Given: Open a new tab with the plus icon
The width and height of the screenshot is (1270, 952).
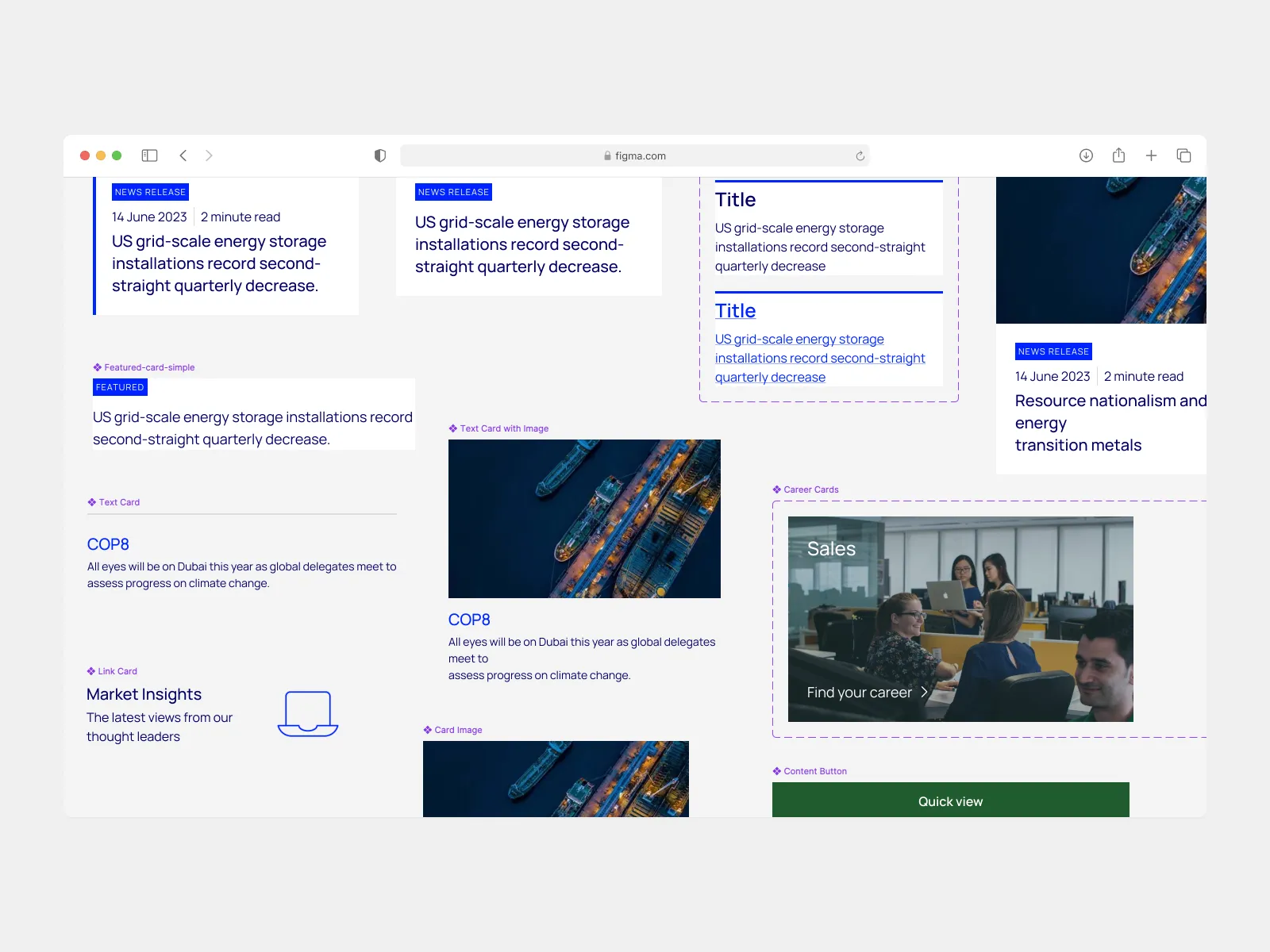Looking at the screenshot, I should click(1151, 155).
